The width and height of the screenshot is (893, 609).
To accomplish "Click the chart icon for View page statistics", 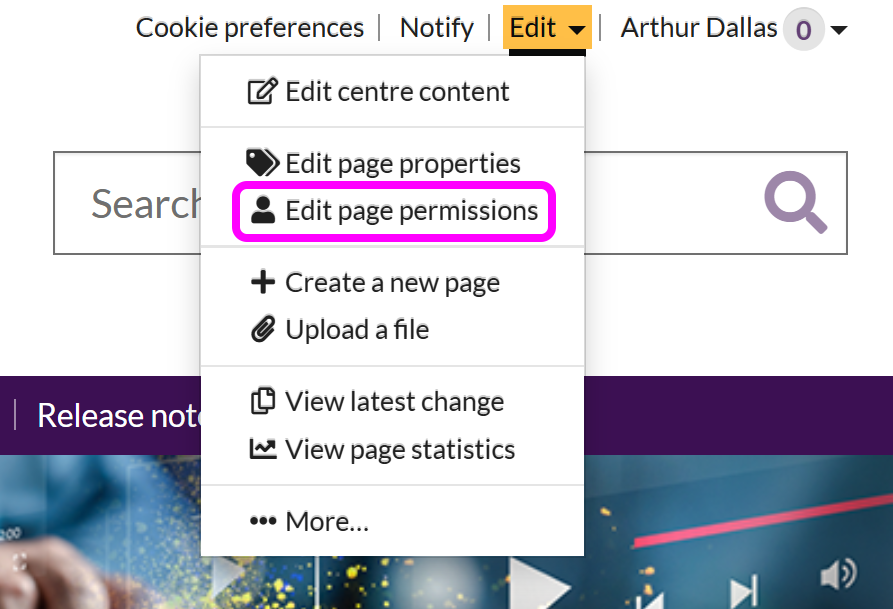I will tap(262, 449).
